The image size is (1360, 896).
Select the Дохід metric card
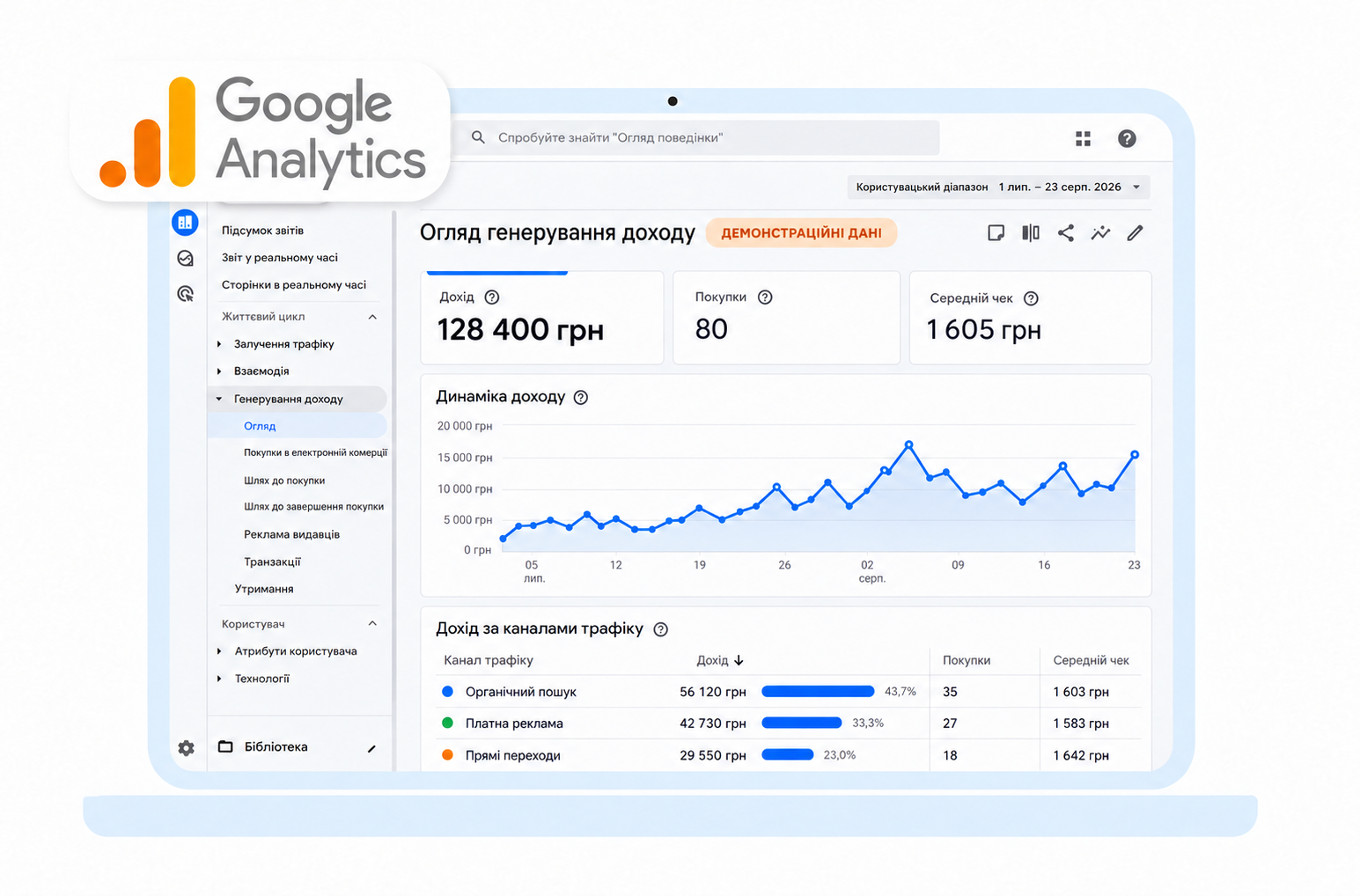pos(542,318)
